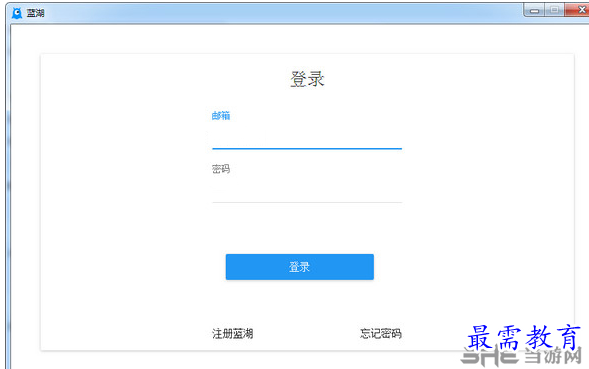
Task: Minimize the 蓝湖 window
Action: point(534,10)
